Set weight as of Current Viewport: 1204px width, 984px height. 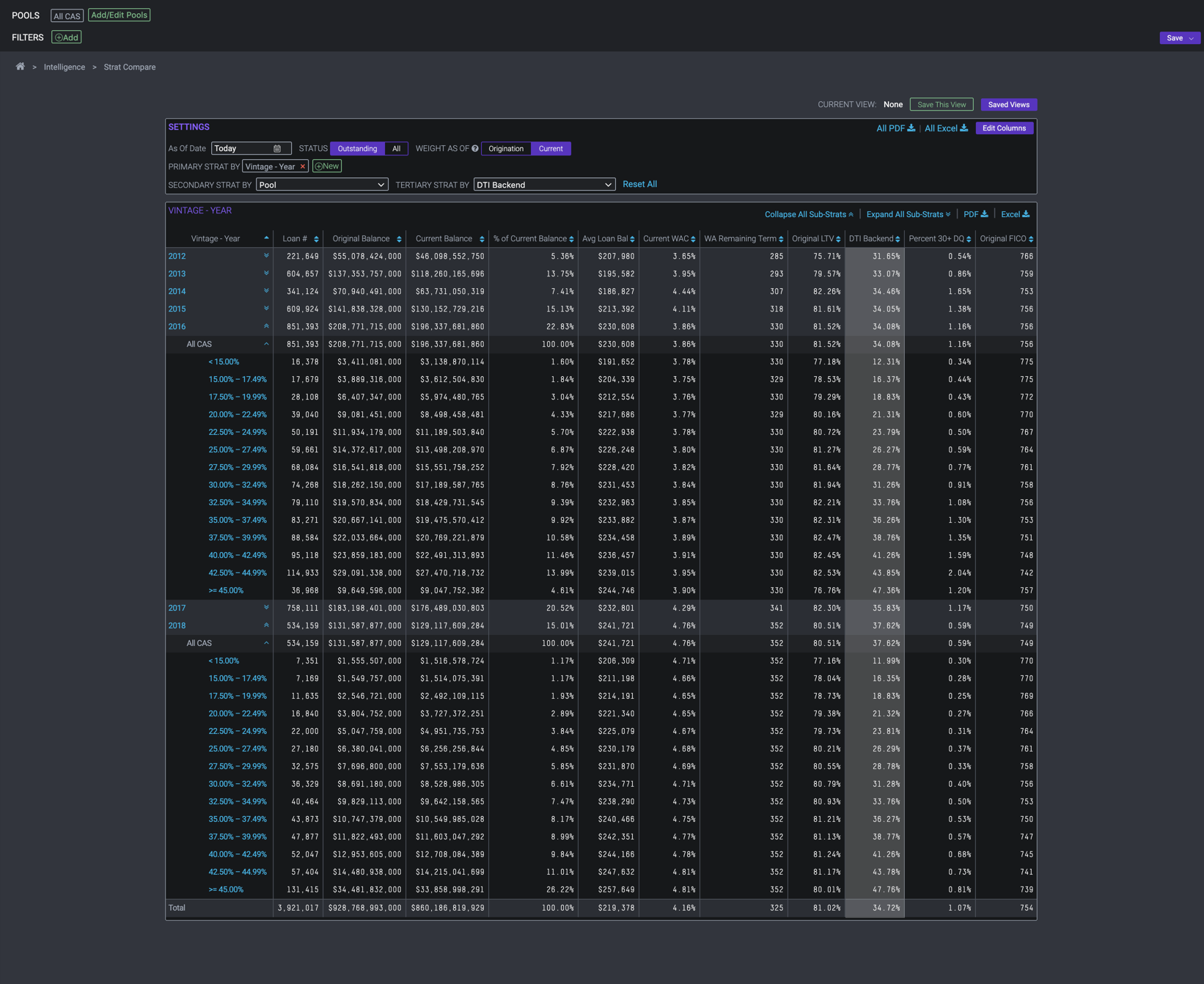click(x=551, y=149)
